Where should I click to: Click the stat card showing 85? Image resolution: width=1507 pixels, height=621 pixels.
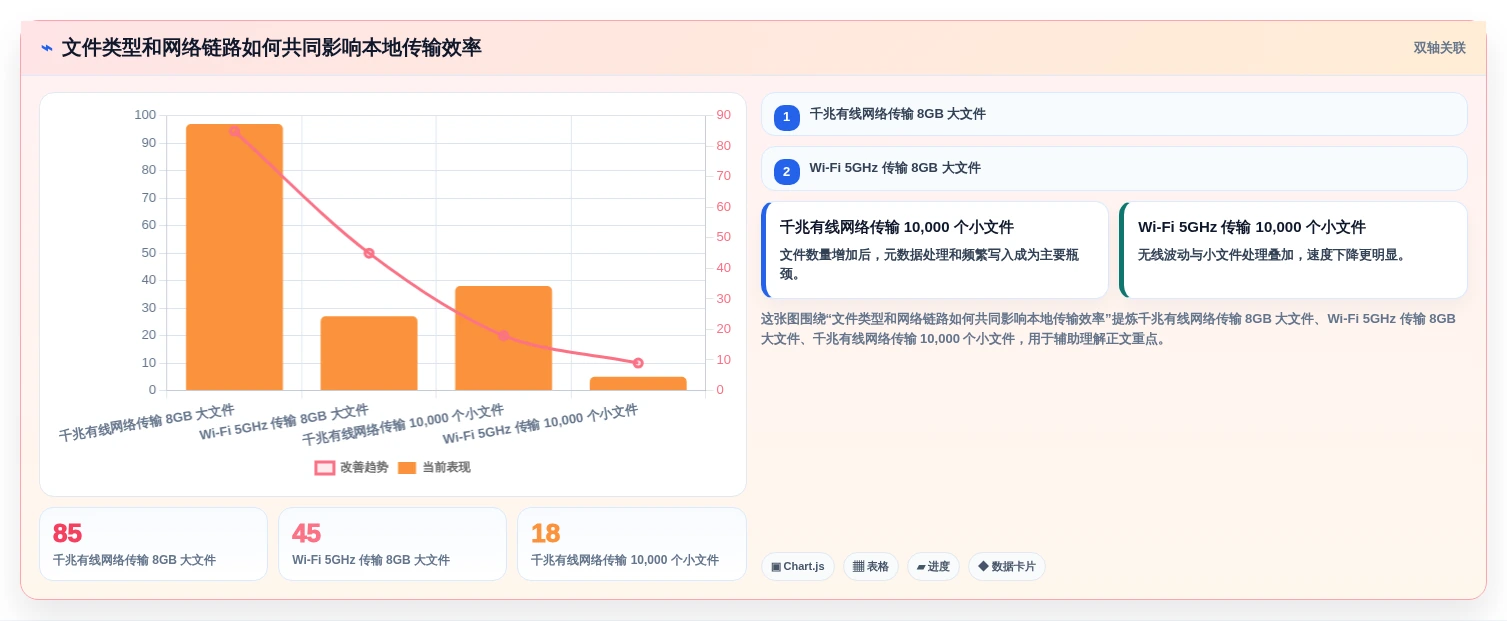click(153, 544)
